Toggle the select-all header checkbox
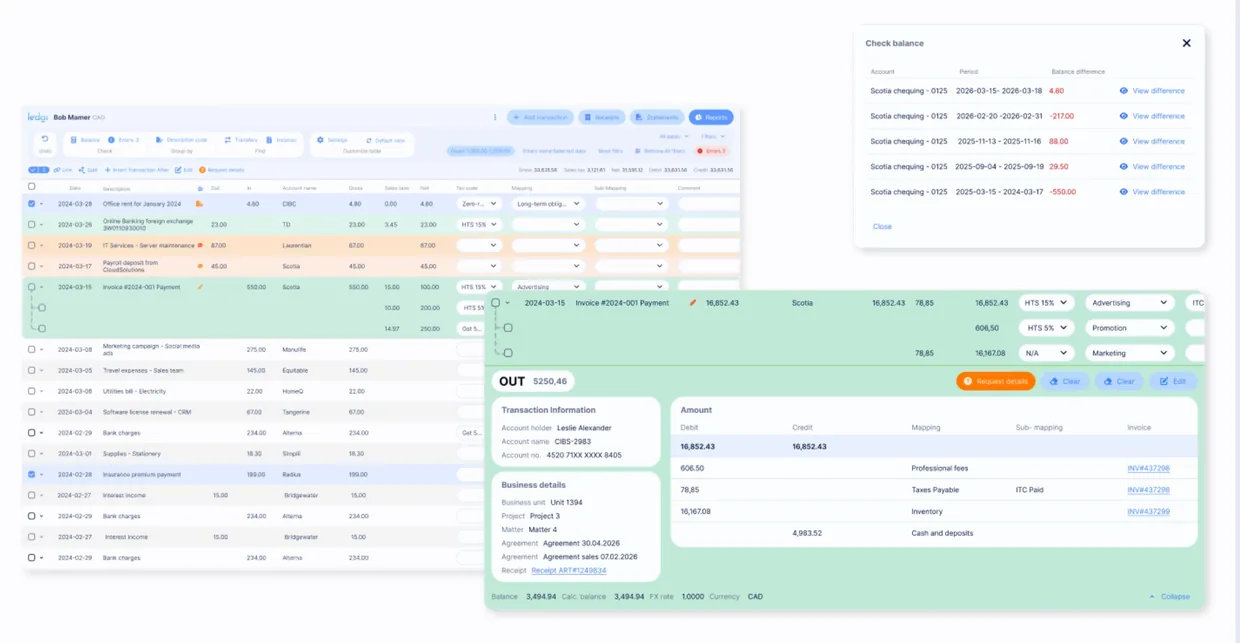The width and height of the screenshot is (1240, 643). point(31,187)
